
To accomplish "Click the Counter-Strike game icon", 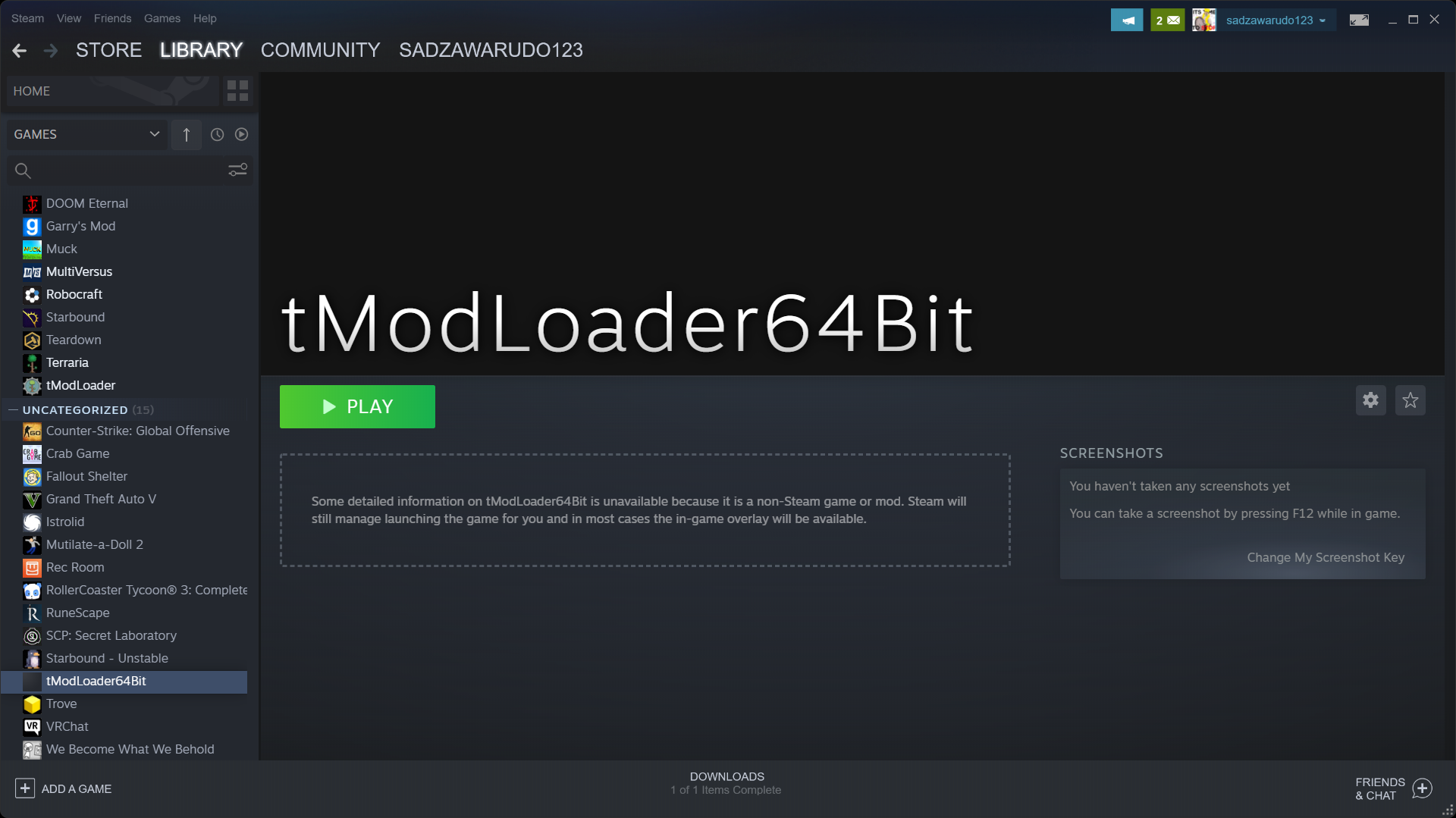I will (x=32, y=431).
